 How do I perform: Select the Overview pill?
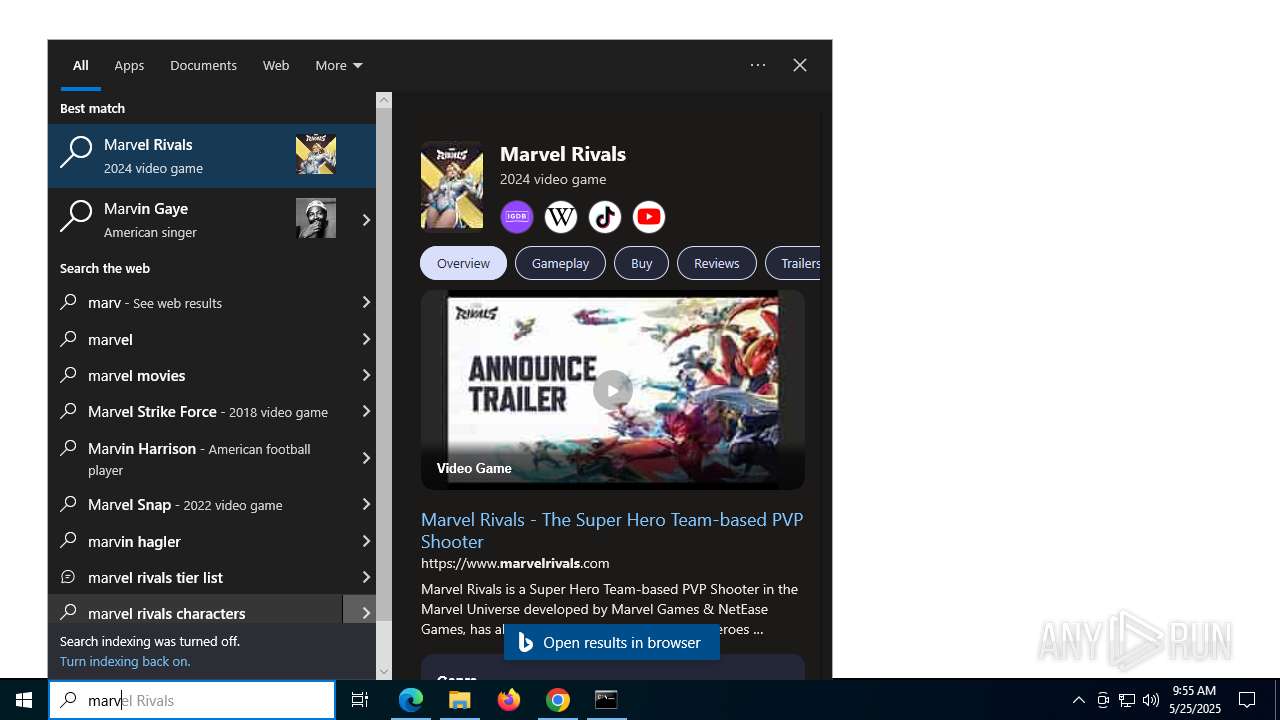click(463, 263)
